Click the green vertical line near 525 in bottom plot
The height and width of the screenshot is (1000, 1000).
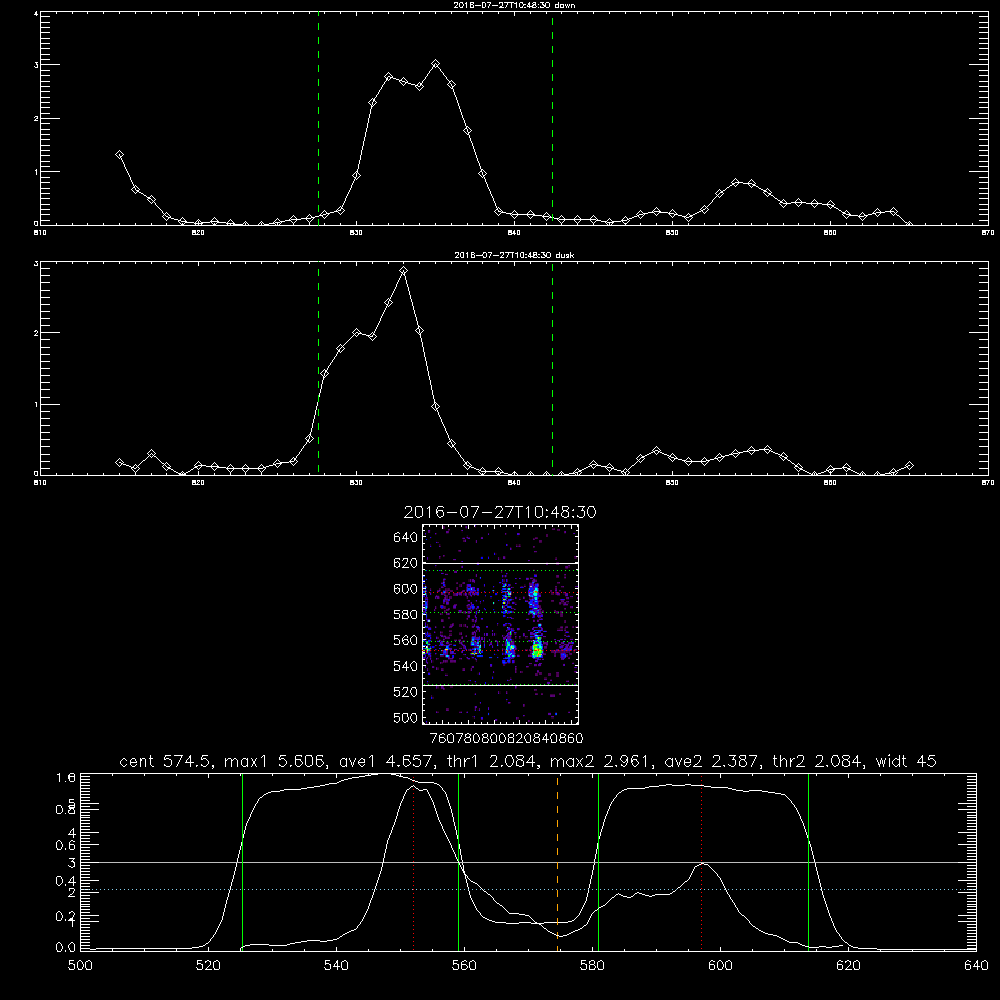click(242, 861)
